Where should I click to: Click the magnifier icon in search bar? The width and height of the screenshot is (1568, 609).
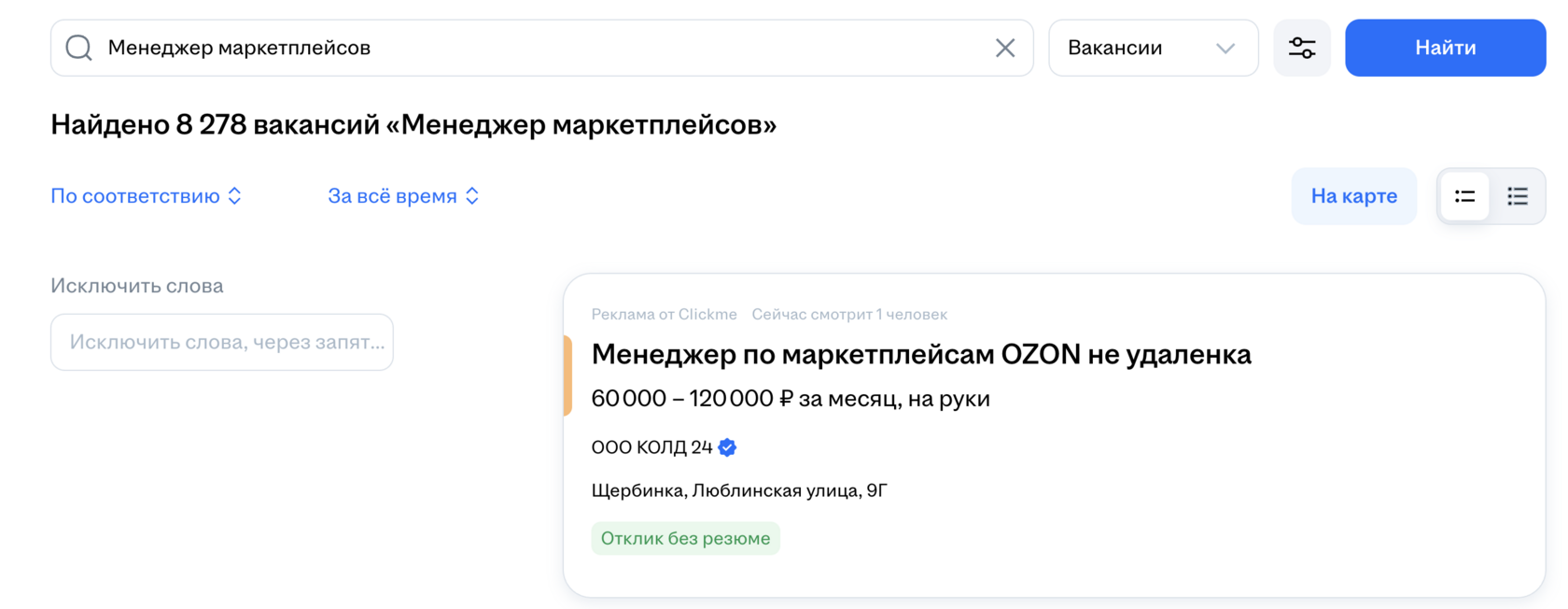tap(79, 48)
